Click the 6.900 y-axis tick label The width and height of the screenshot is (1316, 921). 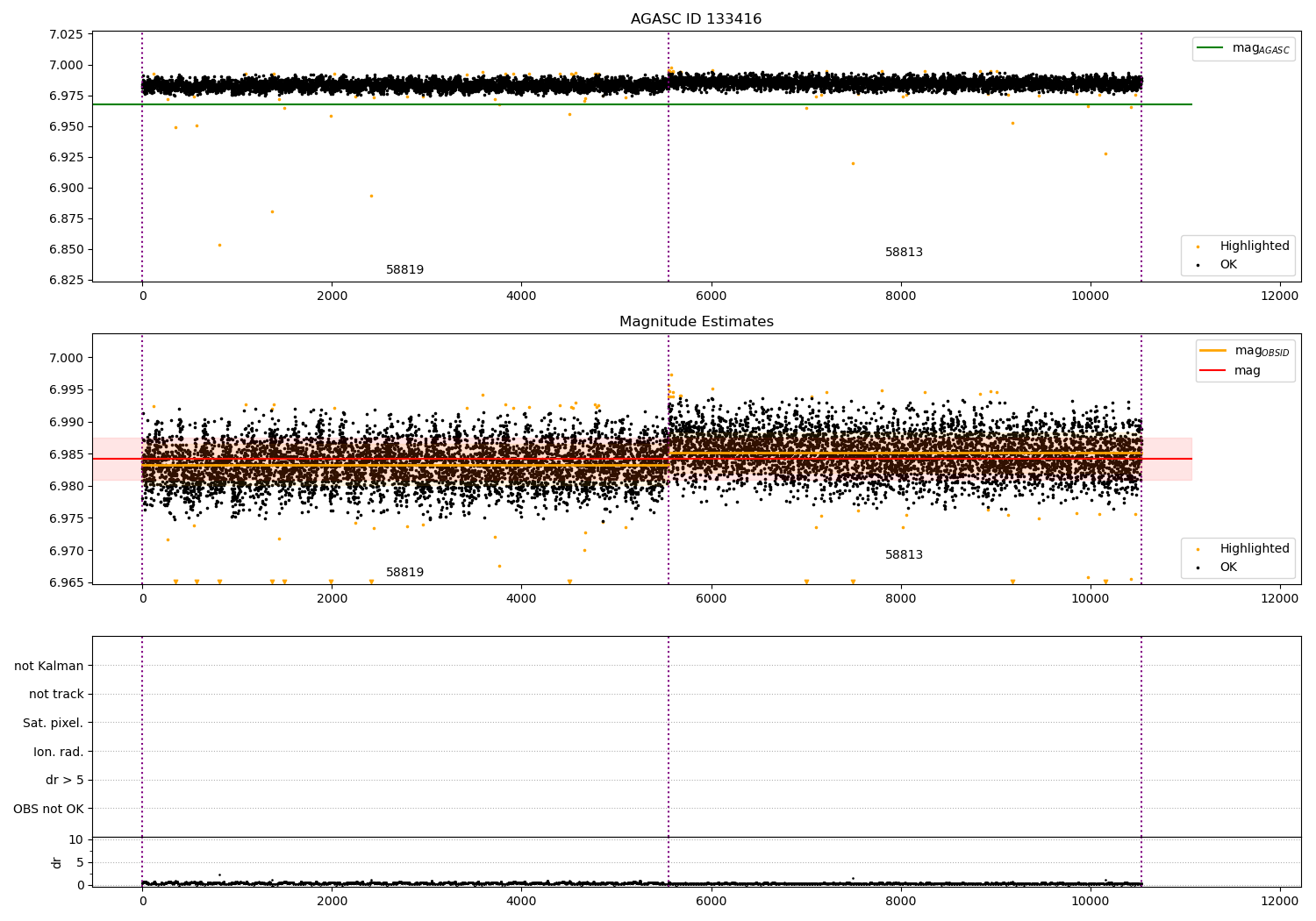point(66,188)
